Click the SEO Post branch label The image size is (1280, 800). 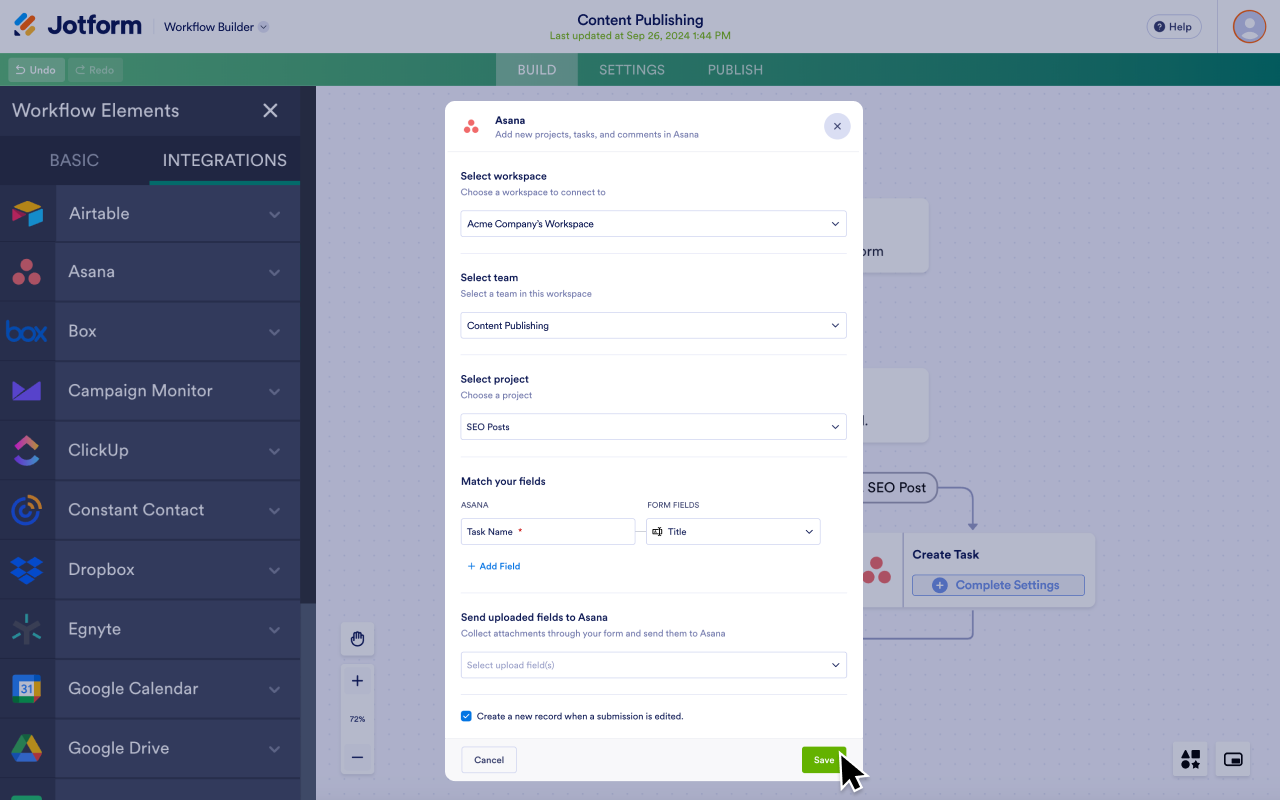(897, 488)
